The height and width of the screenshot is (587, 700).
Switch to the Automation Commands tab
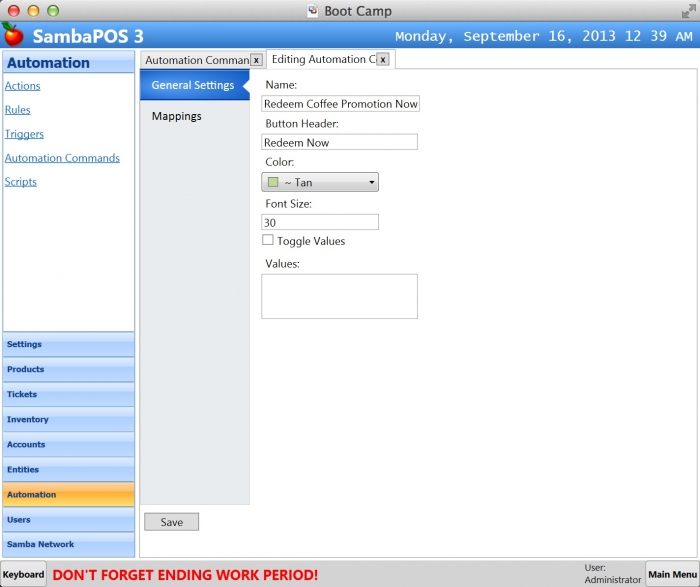(196, 60)
